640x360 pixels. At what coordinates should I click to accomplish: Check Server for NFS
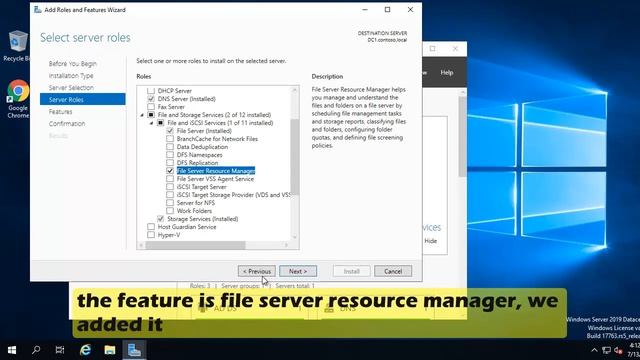tap(170, 203)
